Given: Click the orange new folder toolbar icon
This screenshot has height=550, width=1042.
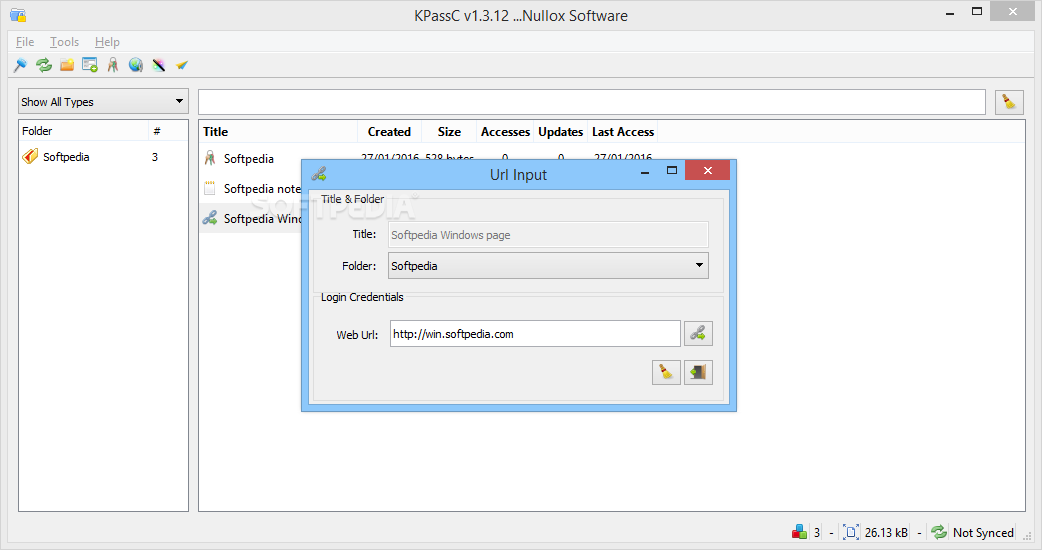Looking at the screenshot, I should point(67,65).
